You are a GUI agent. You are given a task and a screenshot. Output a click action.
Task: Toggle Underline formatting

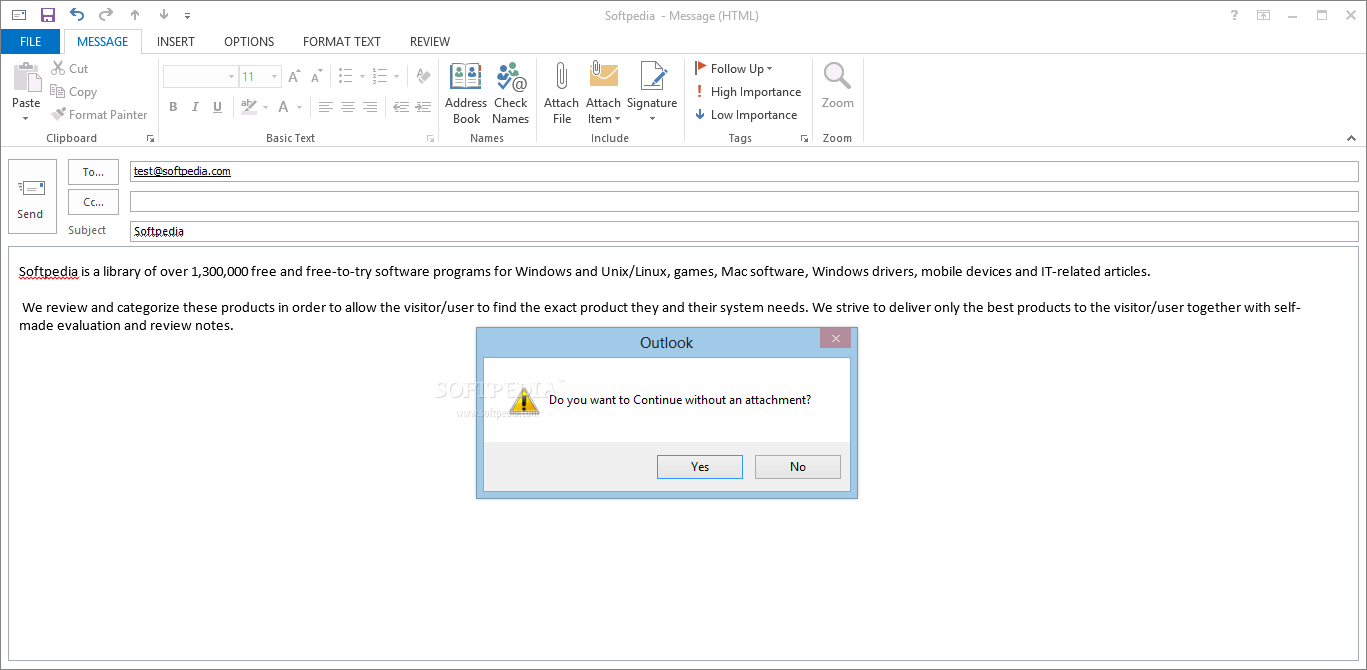[217, 107]
